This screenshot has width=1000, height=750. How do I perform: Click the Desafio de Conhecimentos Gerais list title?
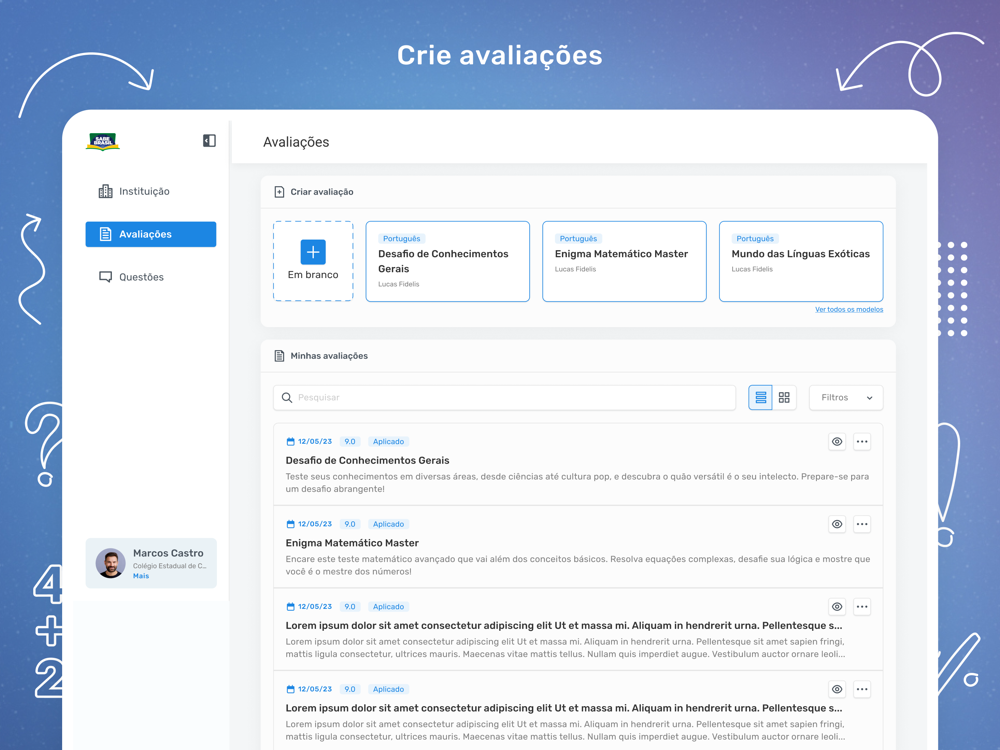click(367, 460)
